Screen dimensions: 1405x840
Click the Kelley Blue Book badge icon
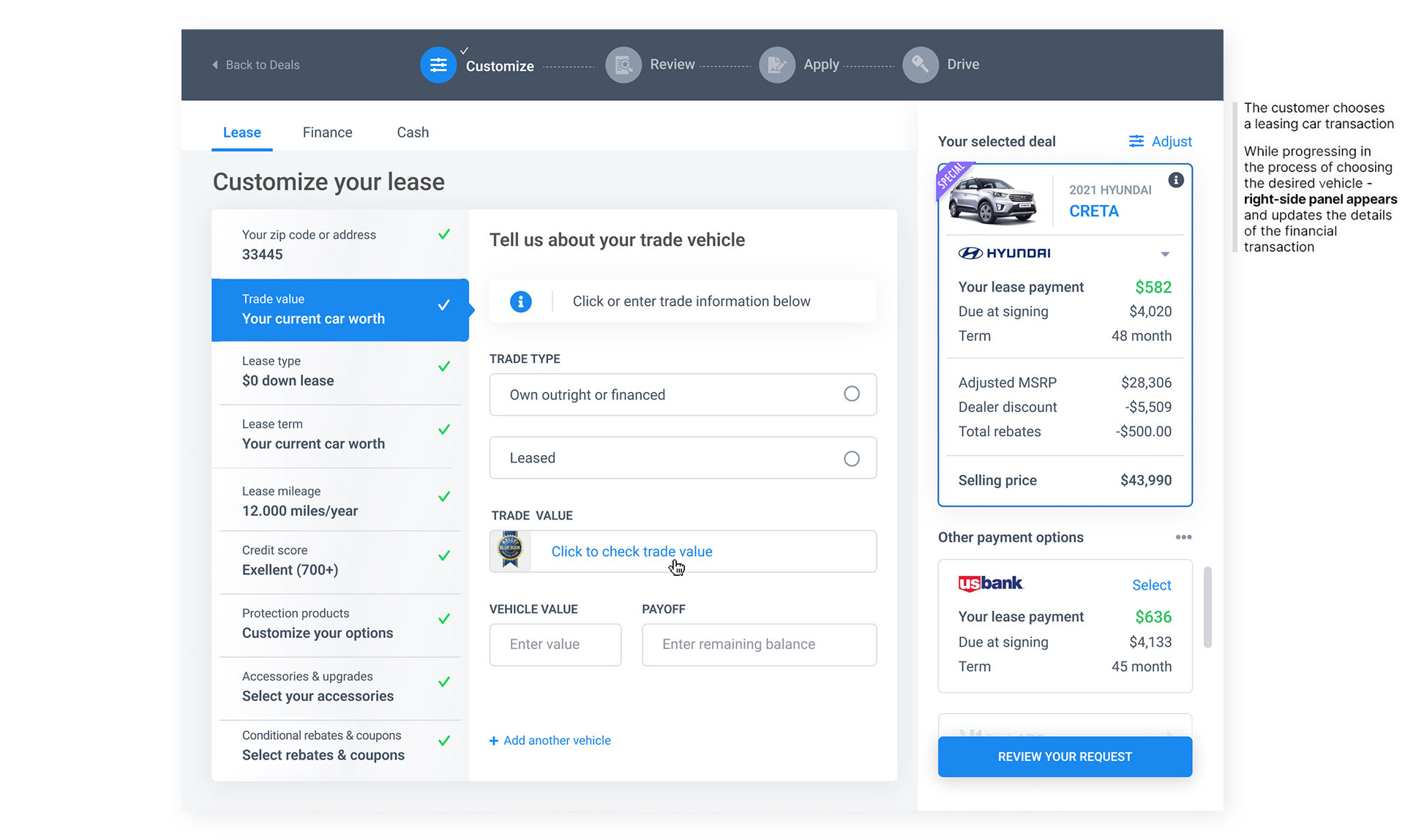coord(510,550)
